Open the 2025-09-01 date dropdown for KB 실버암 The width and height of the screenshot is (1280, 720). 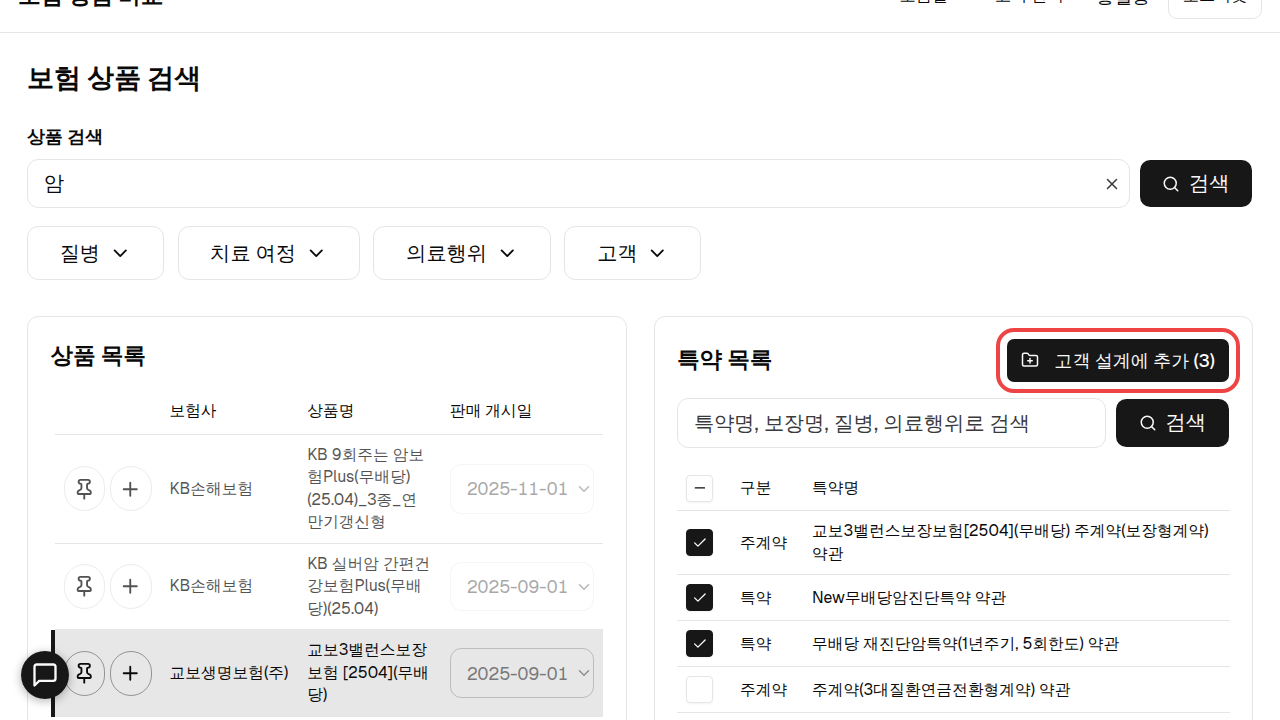522,586
